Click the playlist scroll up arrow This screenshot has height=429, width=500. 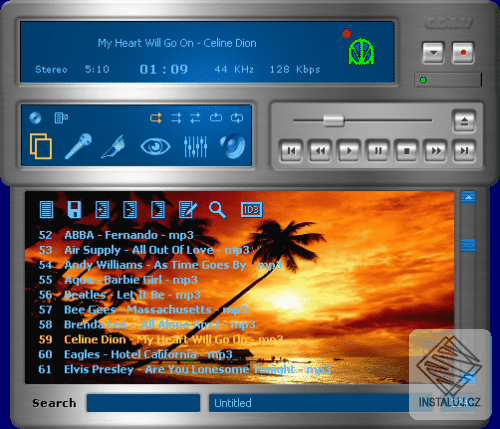point(468,197)
